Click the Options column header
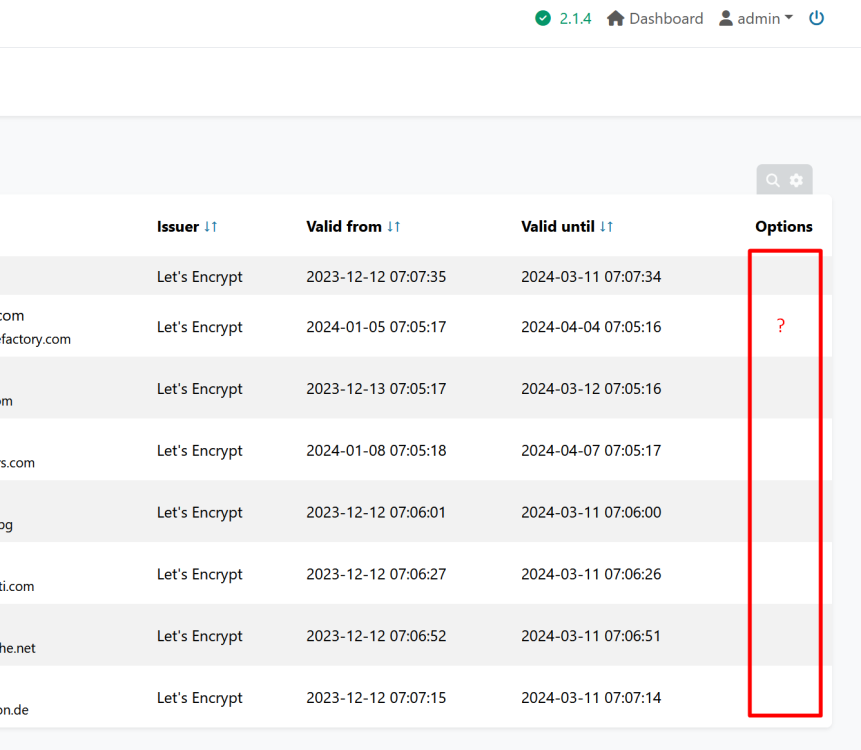Screen dimensions: 861x750 click(x=784, y=227)
